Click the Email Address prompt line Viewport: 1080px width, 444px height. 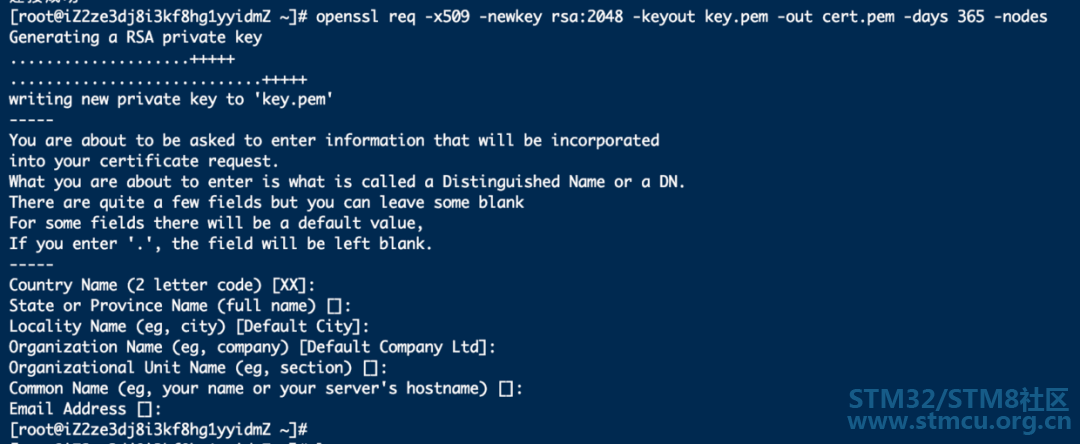(x=85, y=408)
